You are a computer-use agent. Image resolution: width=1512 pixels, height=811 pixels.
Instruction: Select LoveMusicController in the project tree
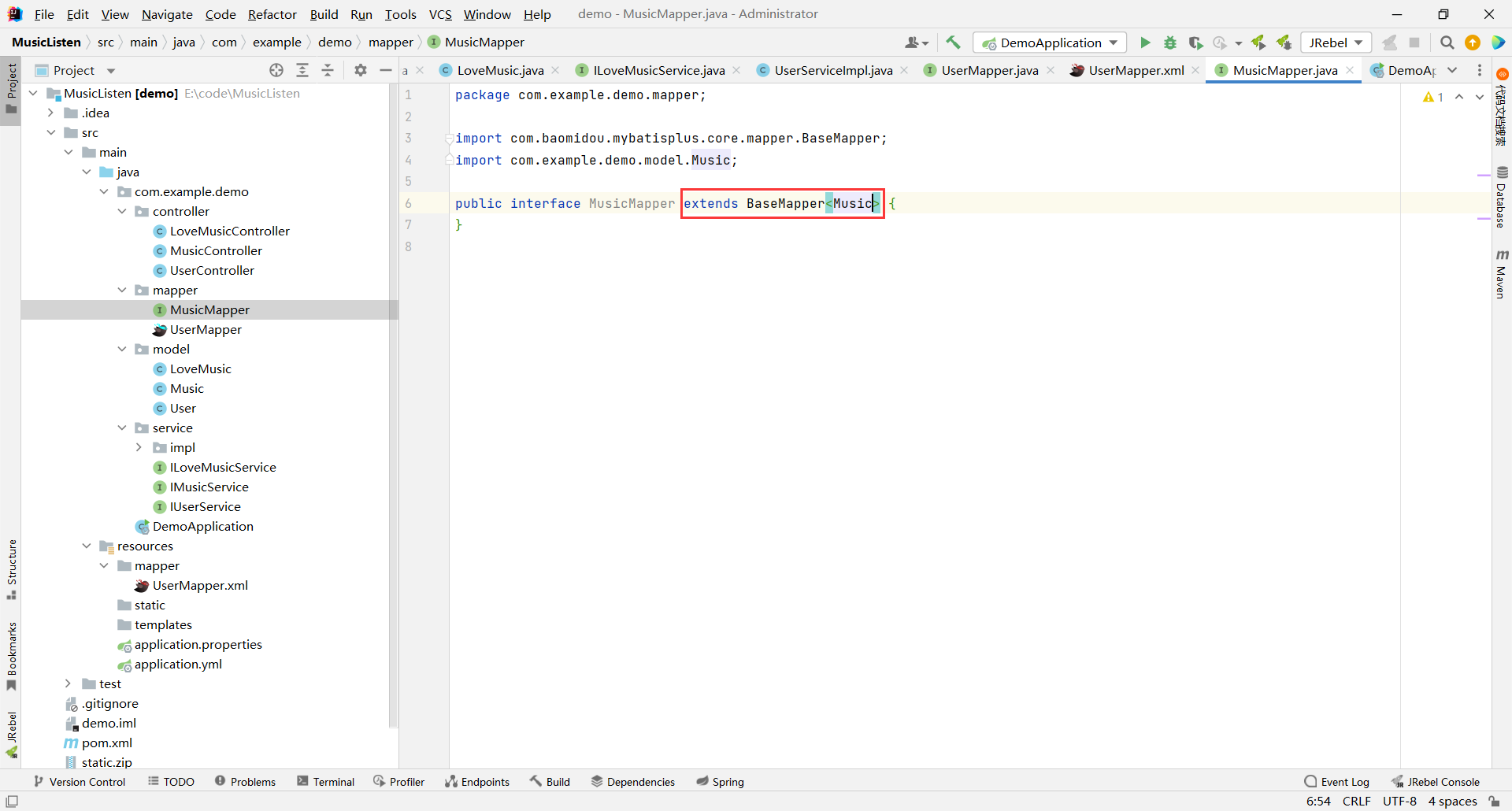(229, 231)
